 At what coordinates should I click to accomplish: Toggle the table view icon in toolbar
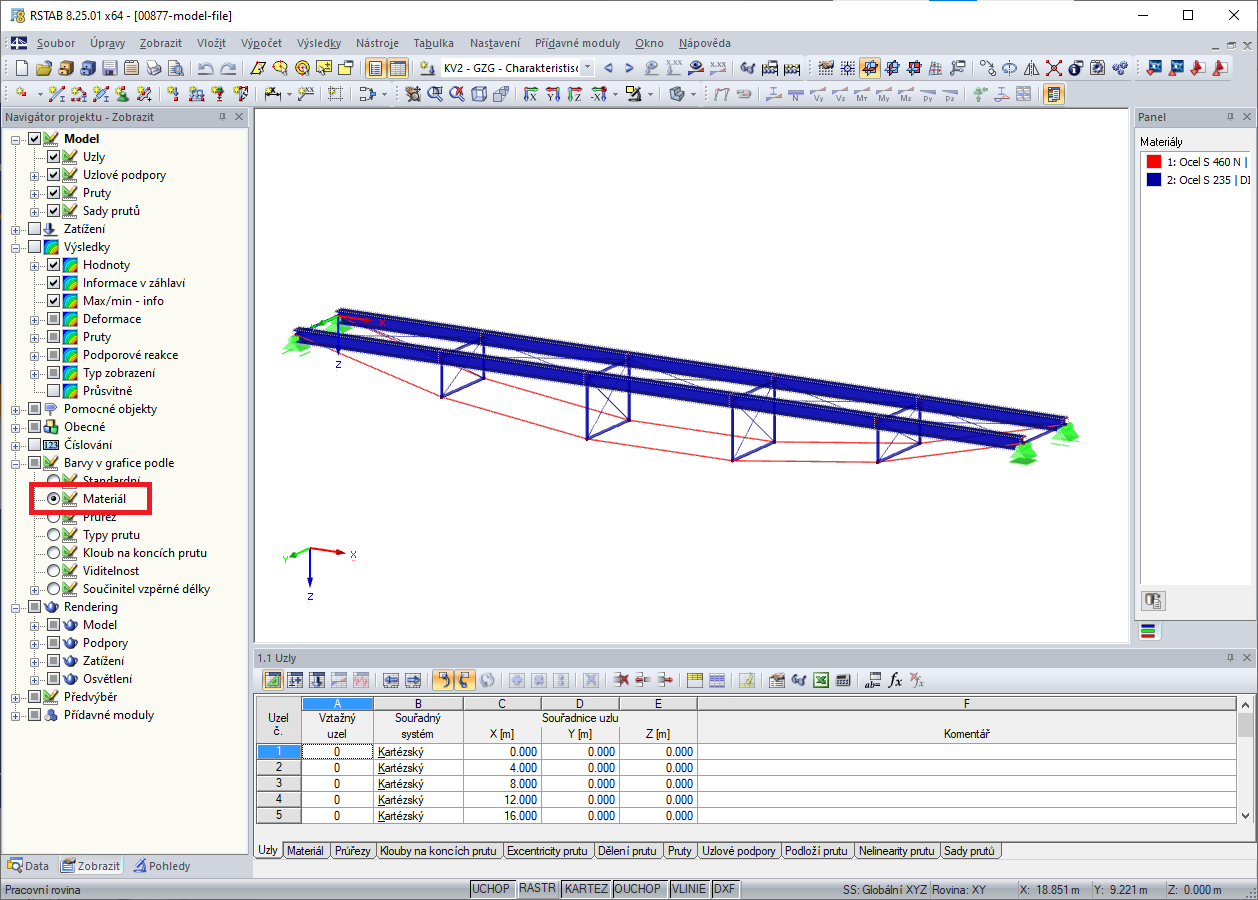398,68
